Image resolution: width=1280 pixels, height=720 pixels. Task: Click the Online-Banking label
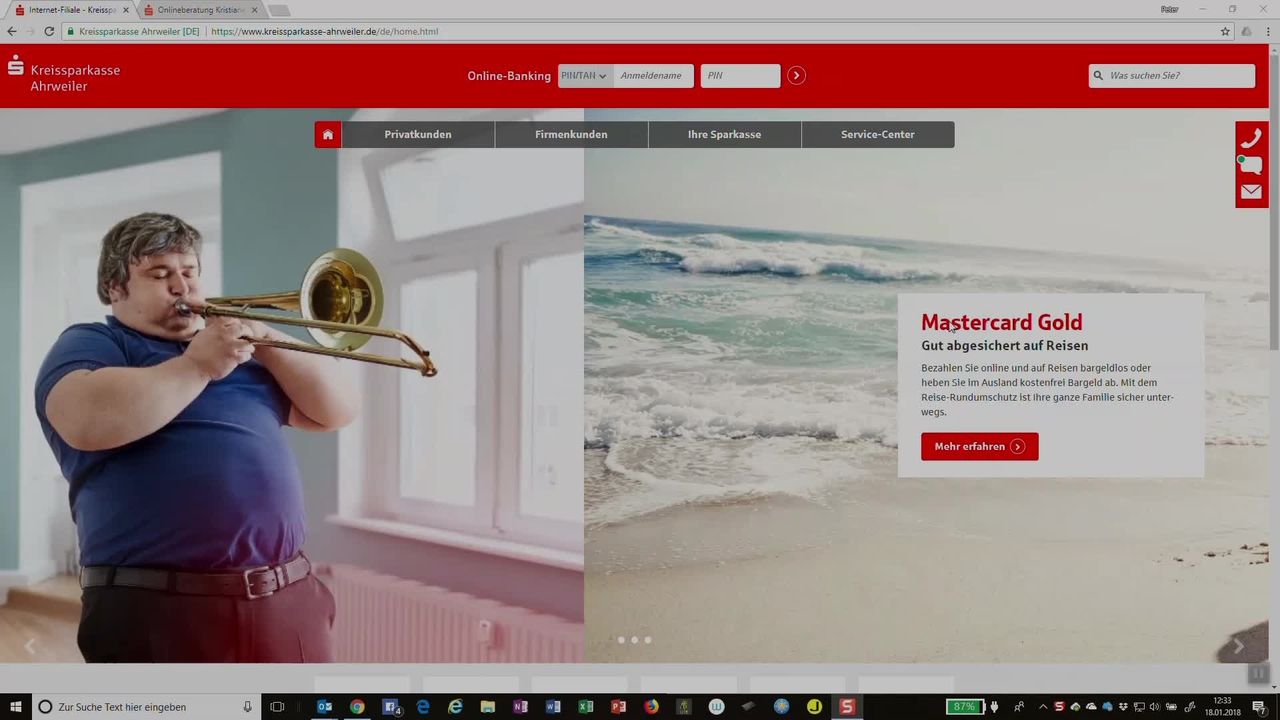point(509,76)
